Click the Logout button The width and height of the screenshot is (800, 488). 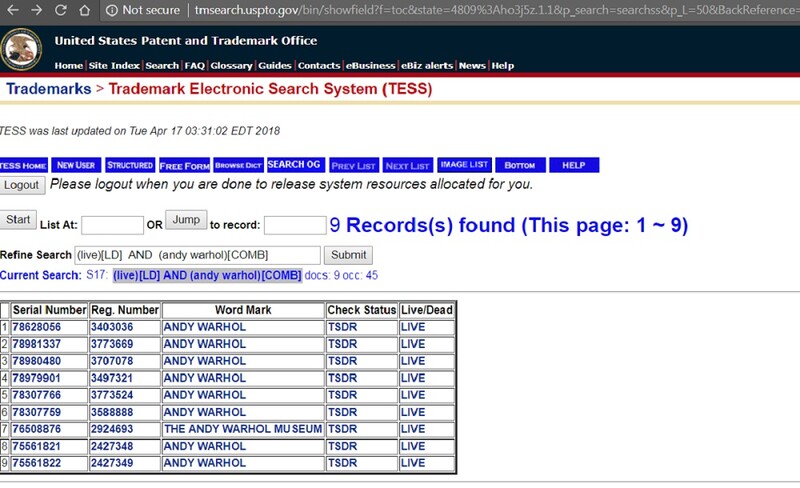tap(22, 185)
